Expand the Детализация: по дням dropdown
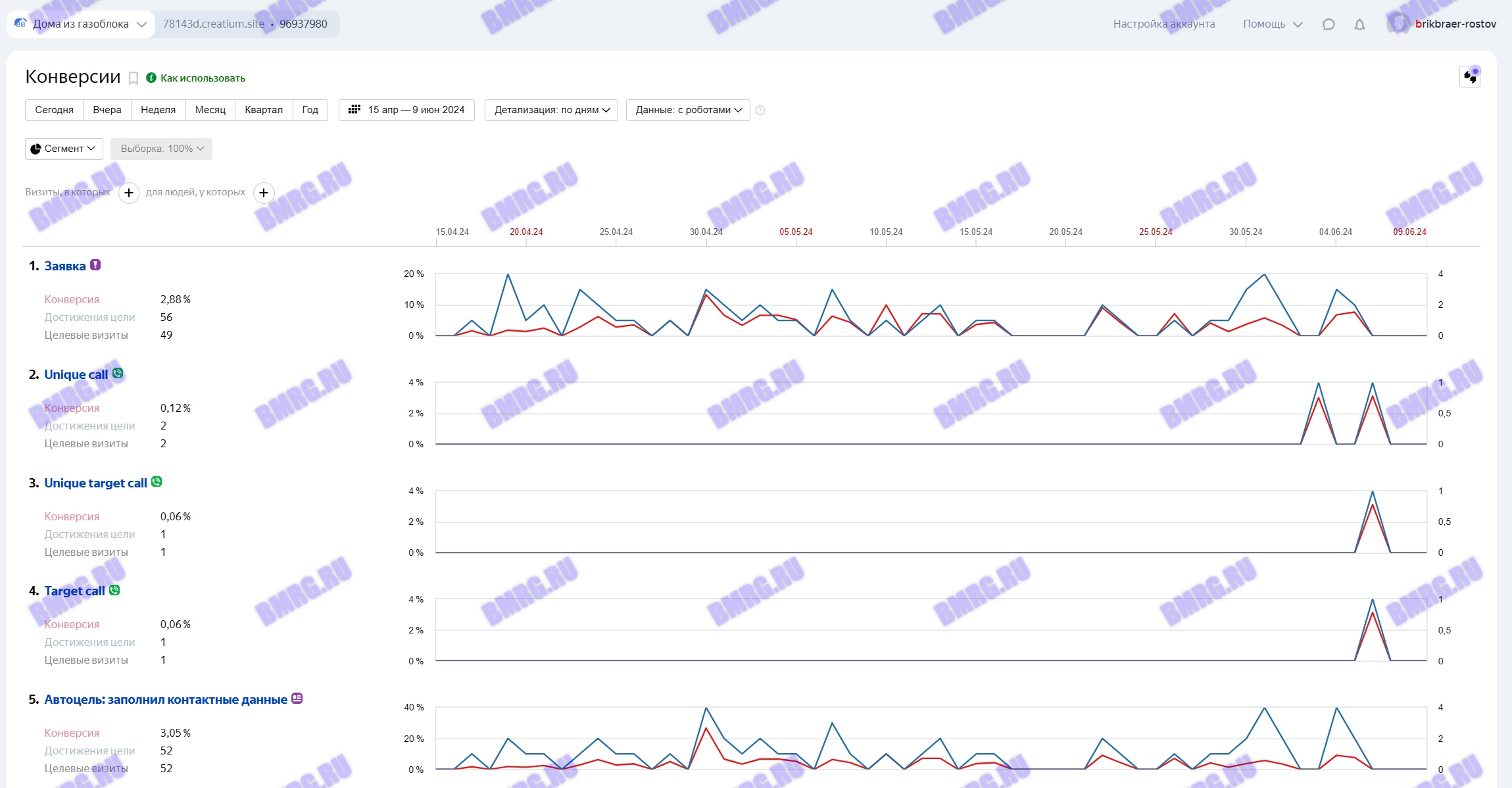The width and height of the screenshot is (1512, 788). (x=551, y=110)
